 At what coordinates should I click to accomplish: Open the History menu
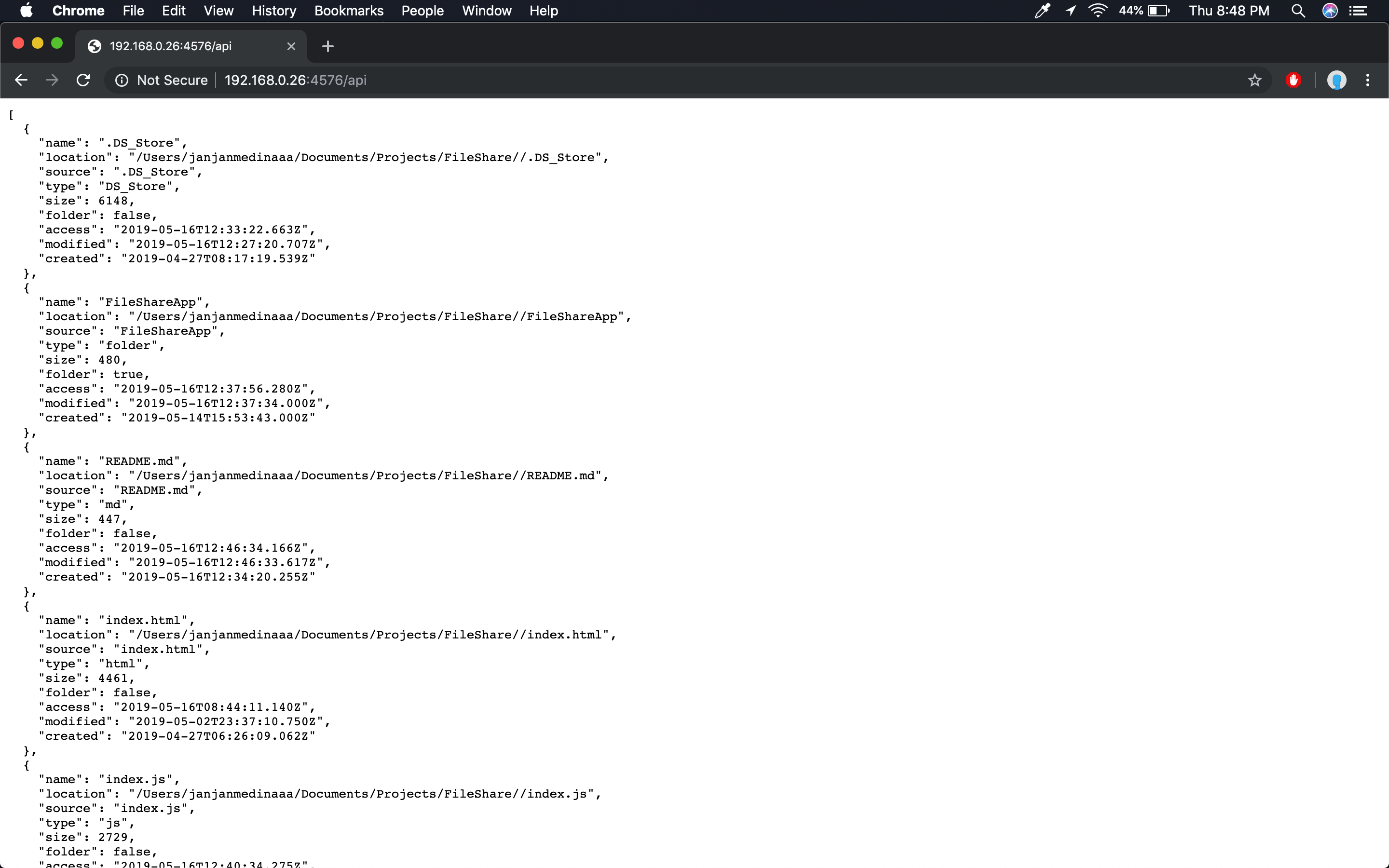274,10
